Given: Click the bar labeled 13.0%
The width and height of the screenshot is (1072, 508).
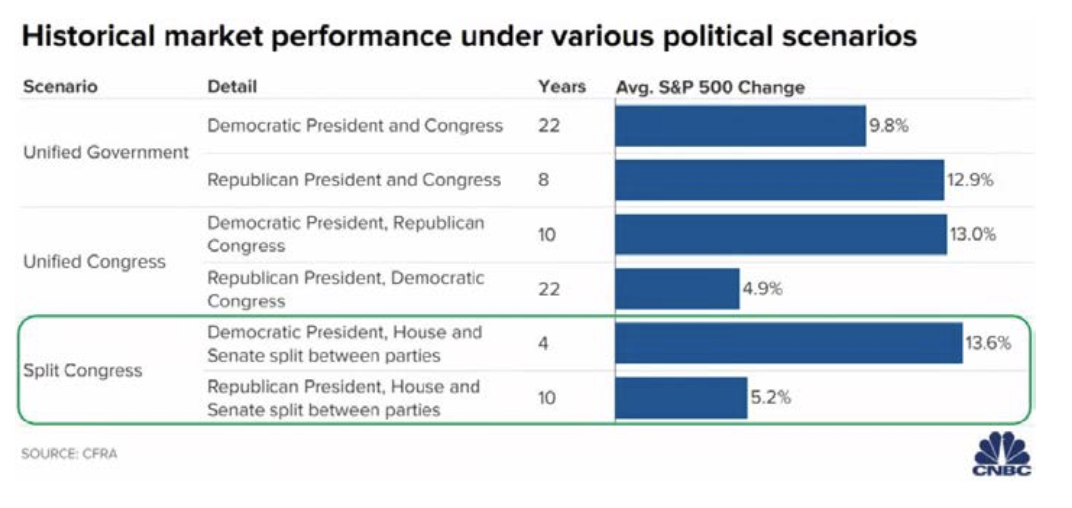Looking at the screenshot, I should [x=780, y=234].
